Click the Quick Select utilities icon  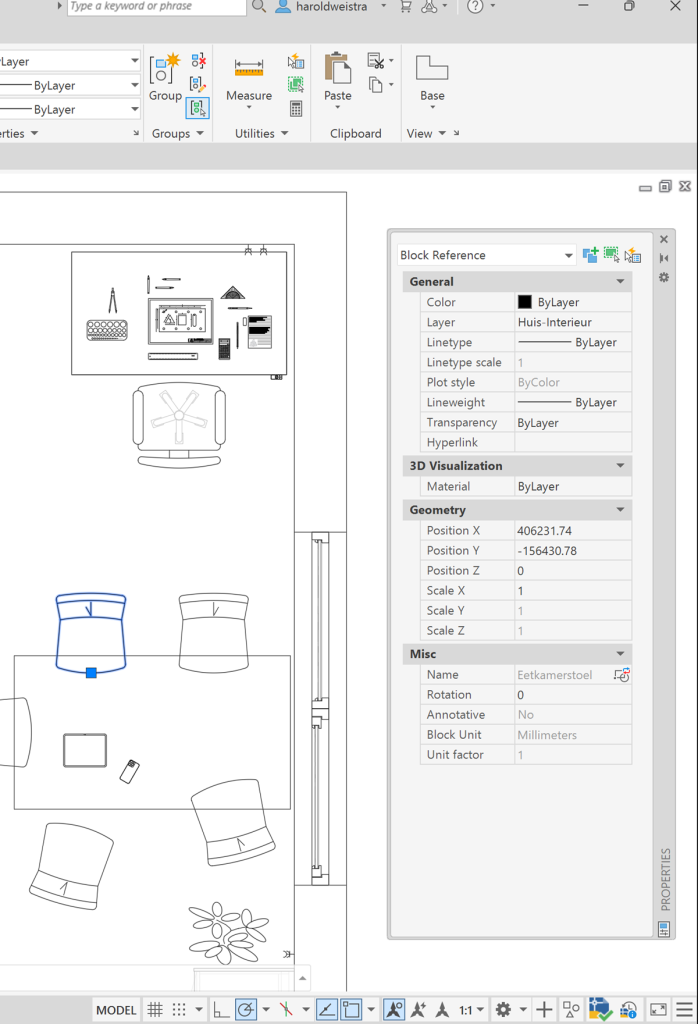(296, 61)
